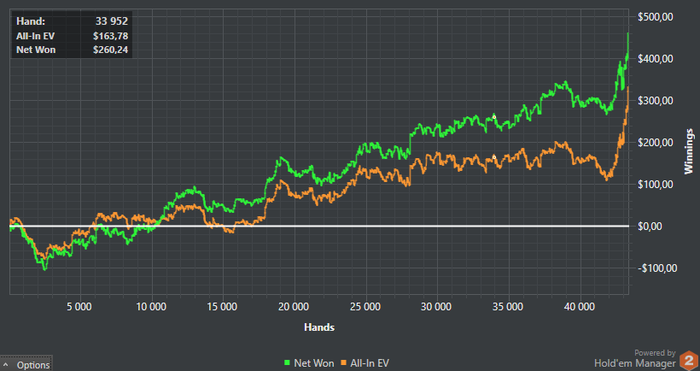Click the All-In EV value $163,78
700x371 pixels.
pos(111,35)
